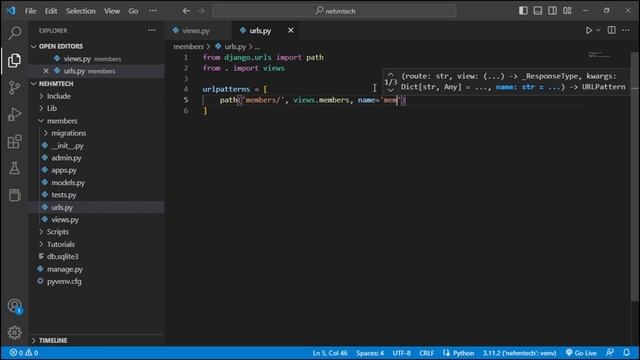The image size is (640, 360).
Task: Toggle the bottom panel layout icon
Action: click(x=538, y=11)
